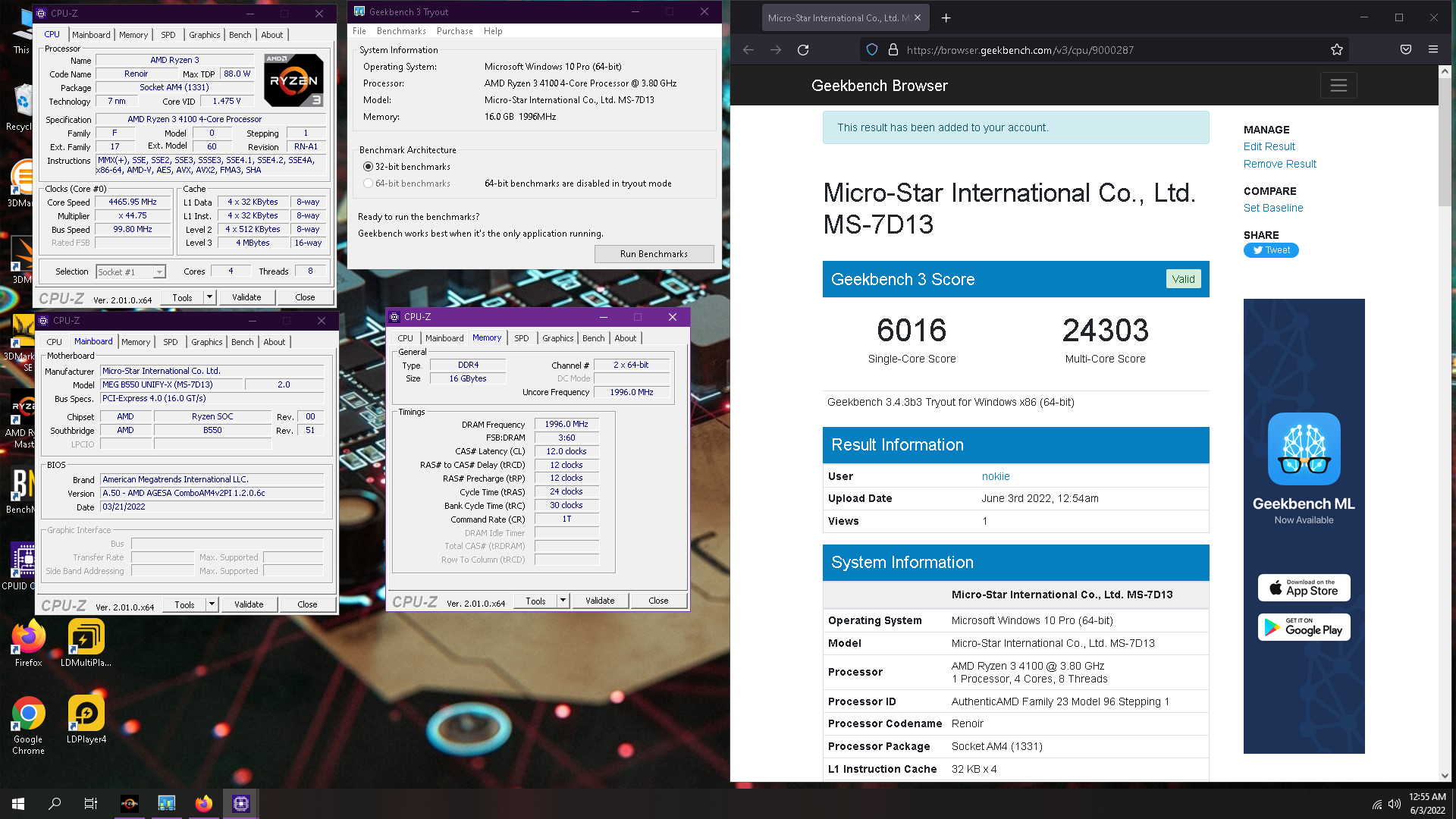The height and width of the screenshot is (819, 1456).
Task: Switch to Firefox on the taskbar
Action: [x=204, y=804]
